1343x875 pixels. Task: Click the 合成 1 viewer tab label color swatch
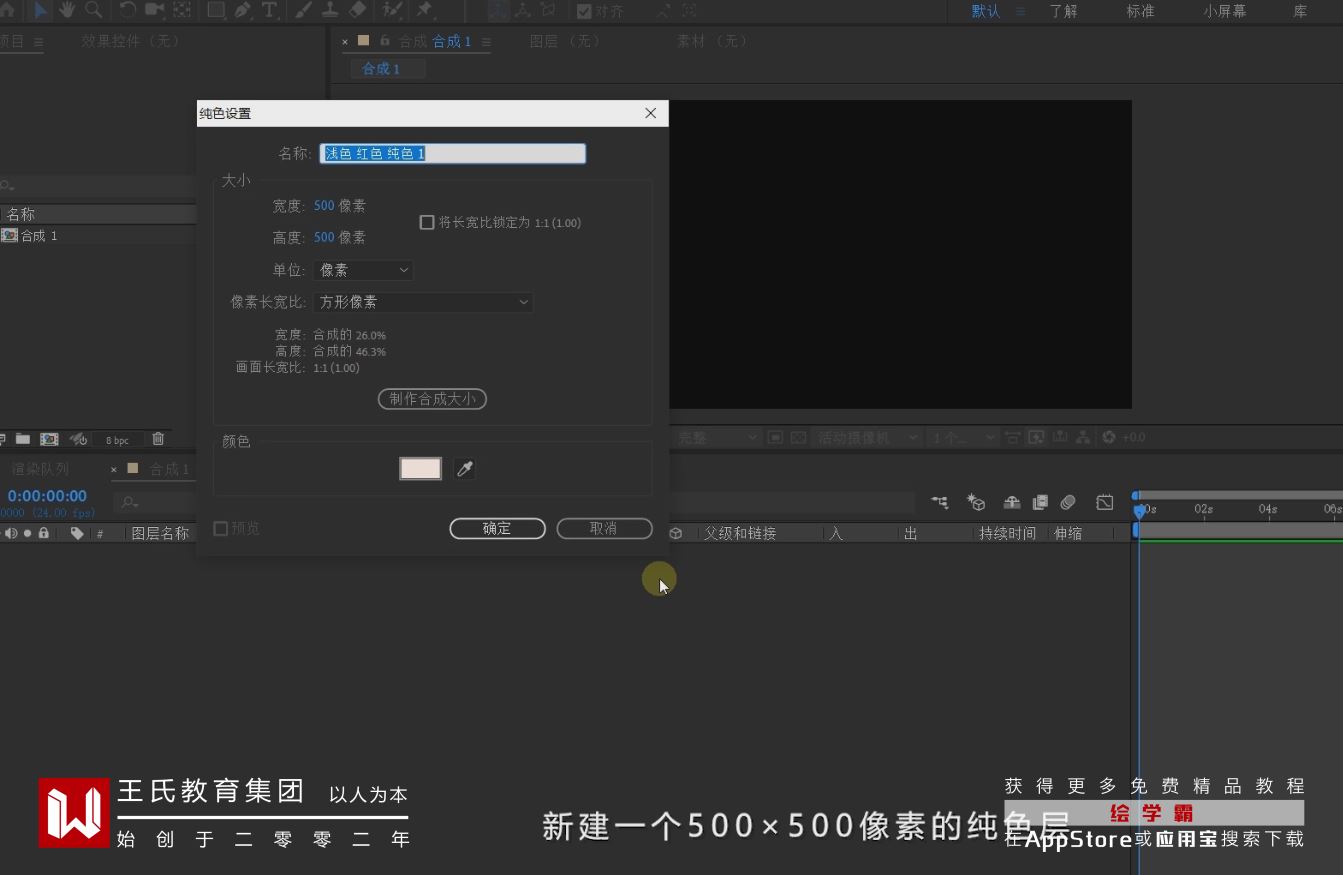pyautogui.click(x=364, y=41)
